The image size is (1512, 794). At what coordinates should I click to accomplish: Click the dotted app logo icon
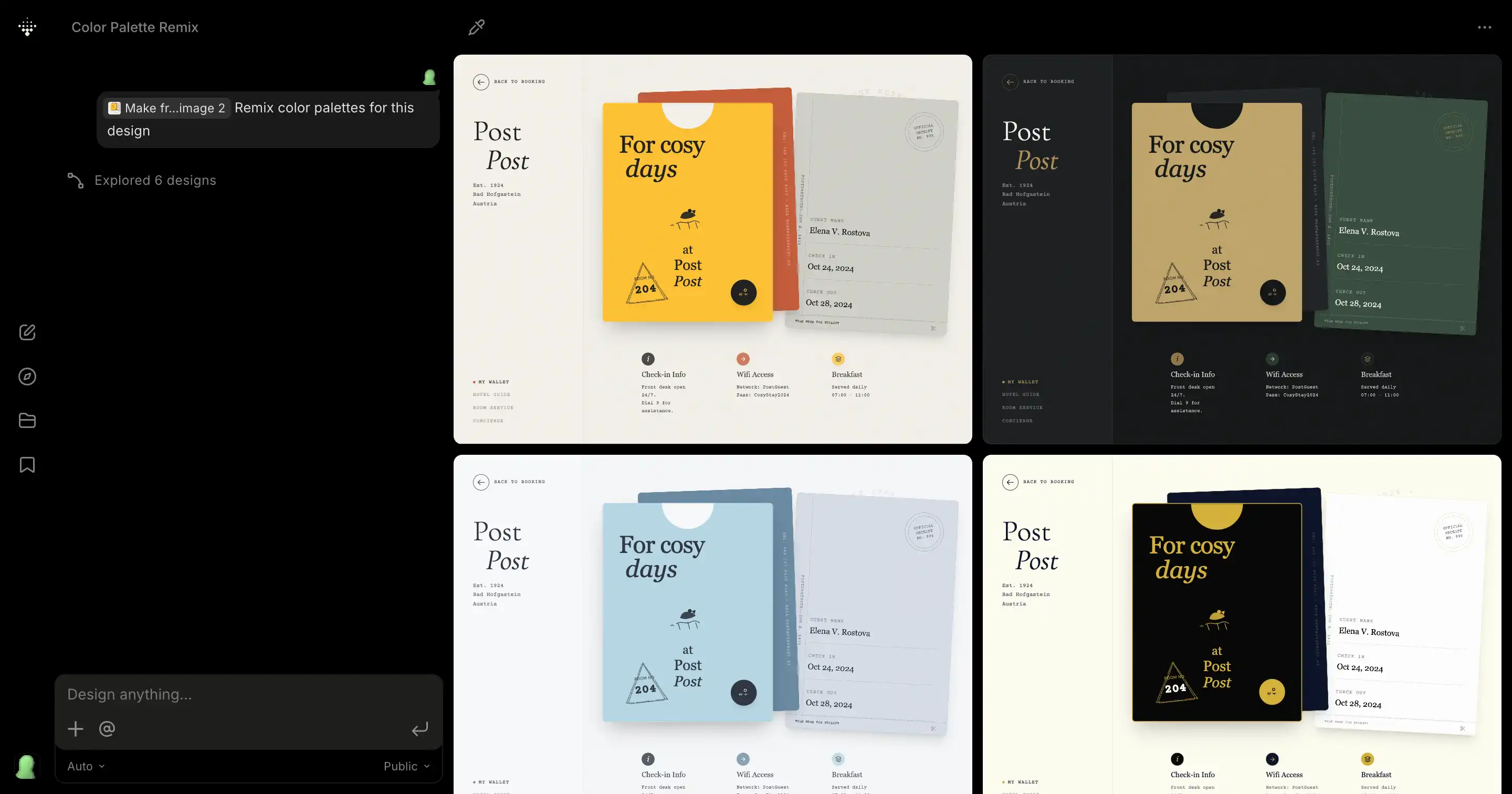click(x=27, y=27)
